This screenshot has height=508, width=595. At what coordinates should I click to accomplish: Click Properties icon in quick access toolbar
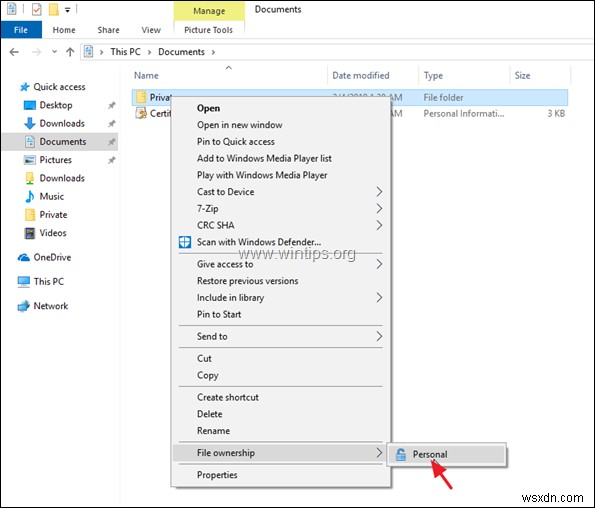click(x=36, y=9)
